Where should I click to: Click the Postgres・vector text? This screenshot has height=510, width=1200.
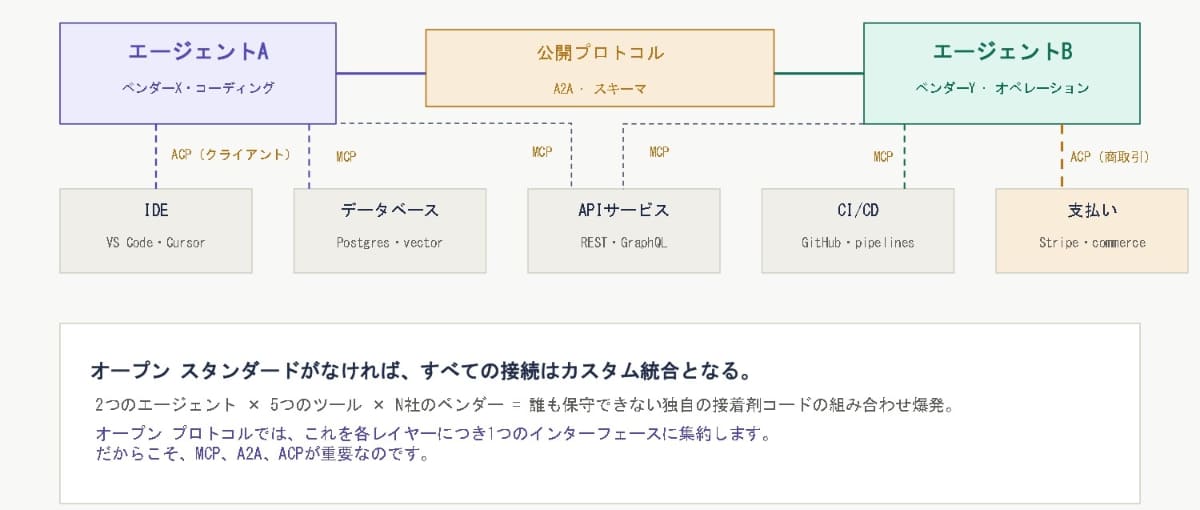[390, 243]
